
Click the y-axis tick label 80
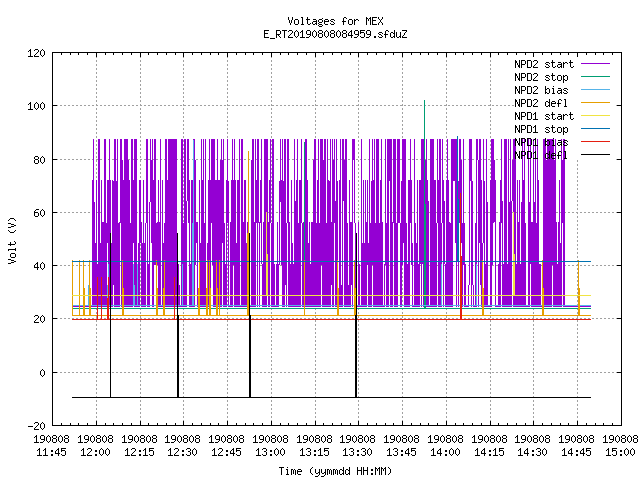tap(39, 160)
